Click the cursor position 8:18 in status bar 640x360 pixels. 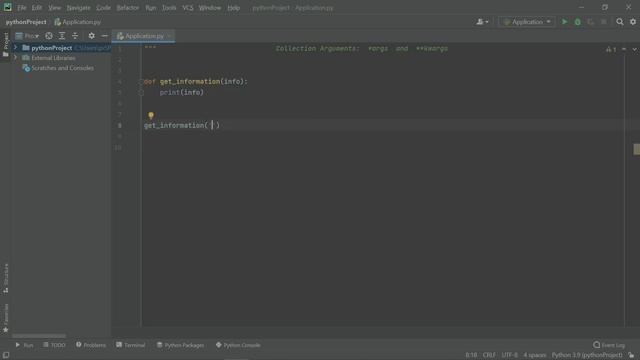[x=471, y=355]
